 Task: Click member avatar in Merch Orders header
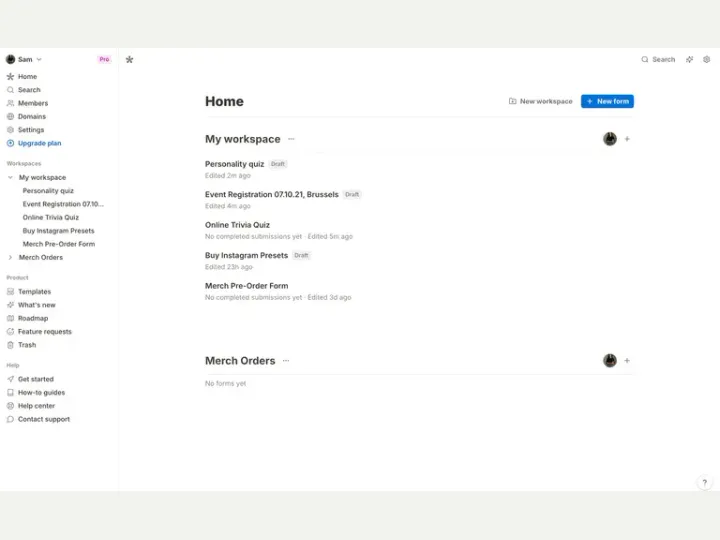click(x=610, y=360)
